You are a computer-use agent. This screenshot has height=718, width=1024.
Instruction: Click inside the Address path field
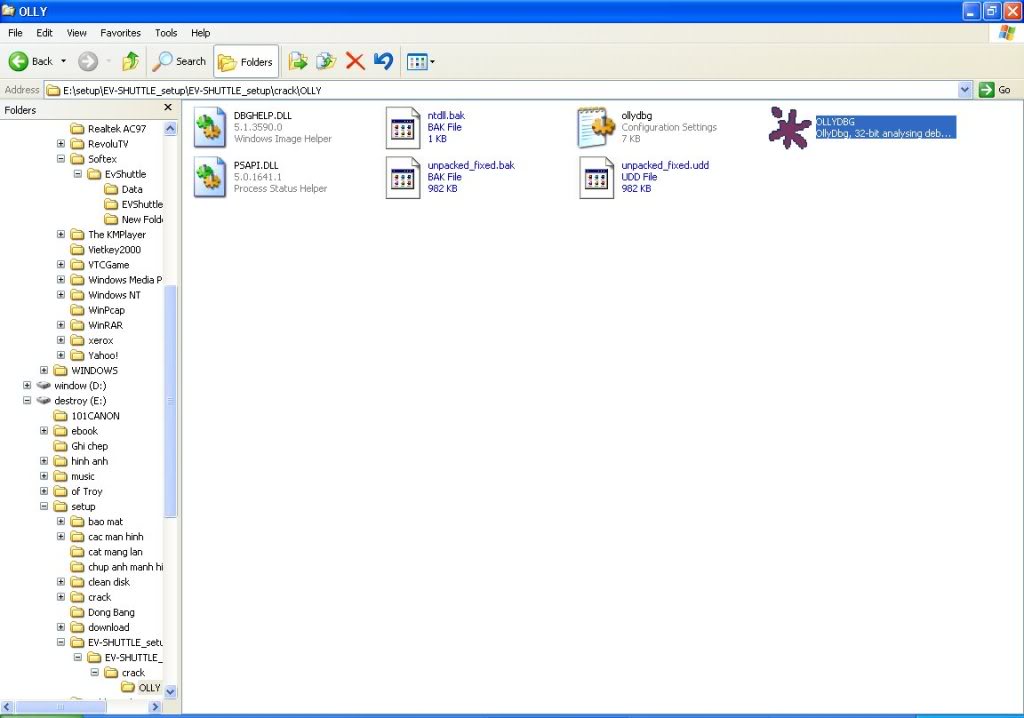(501, 90)
